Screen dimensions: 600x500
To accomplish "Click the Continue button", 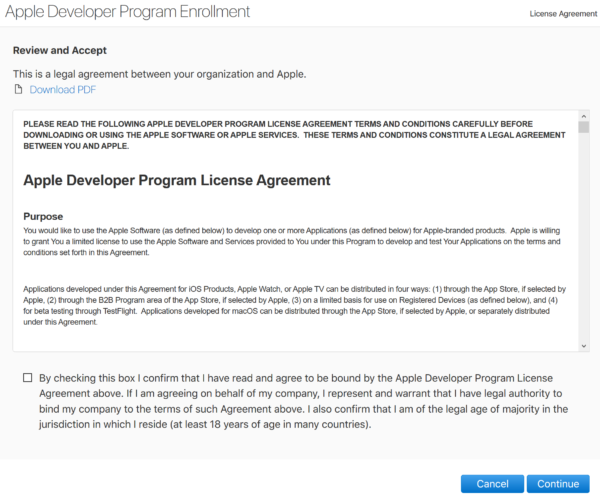I will 558,484.
